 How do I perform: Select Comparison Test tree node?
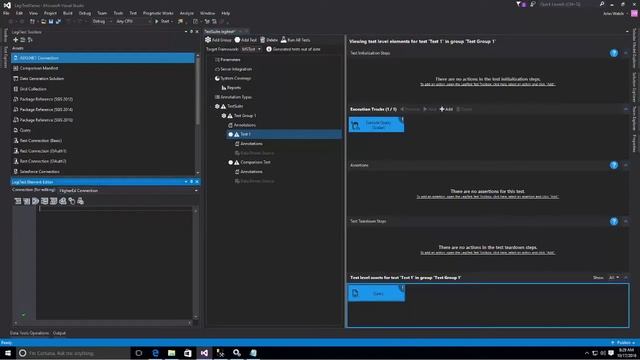tap(256, 162)
